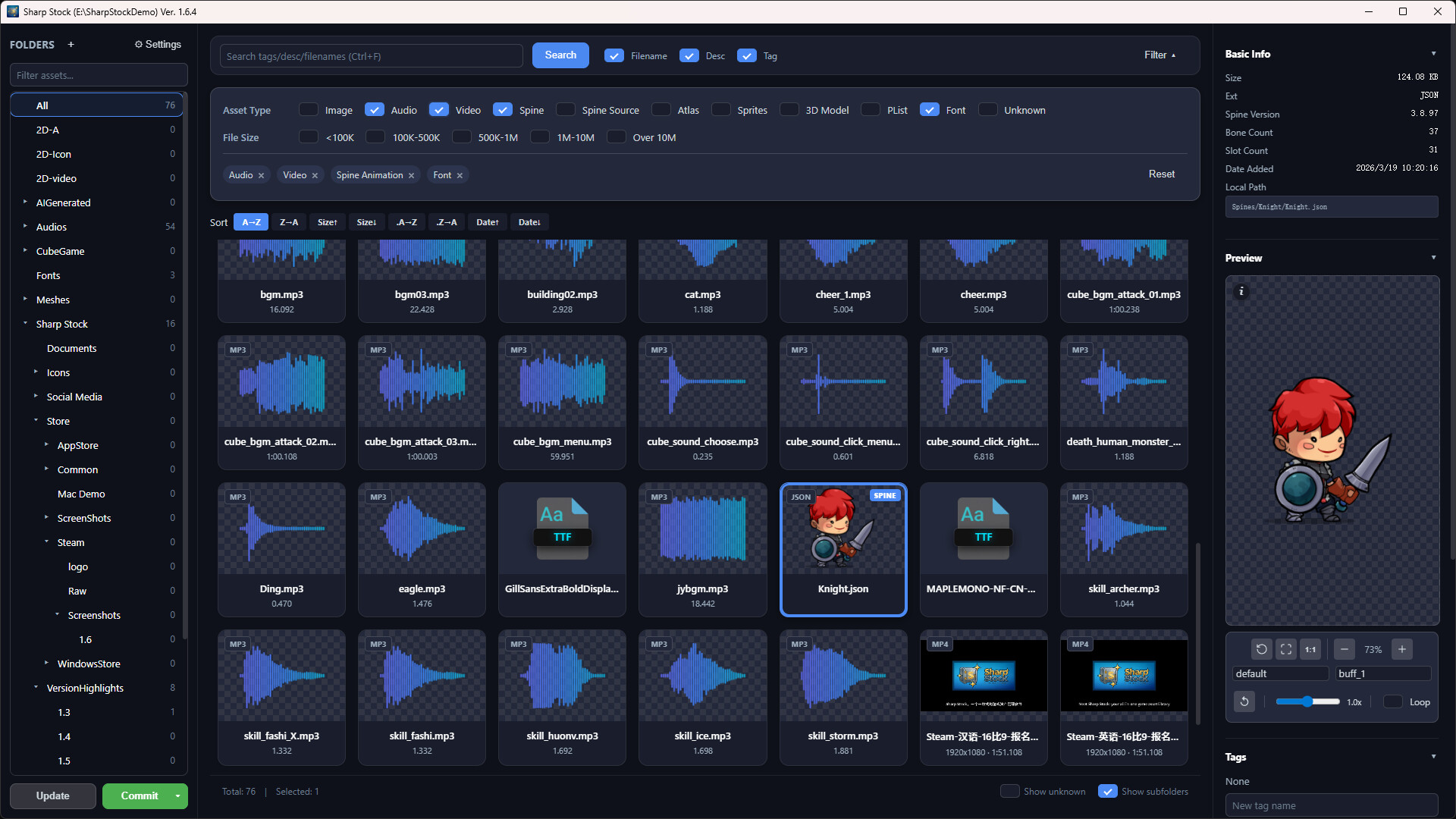Collapse the Filter panel
1456x819 pixels.
click(1160, 55)
